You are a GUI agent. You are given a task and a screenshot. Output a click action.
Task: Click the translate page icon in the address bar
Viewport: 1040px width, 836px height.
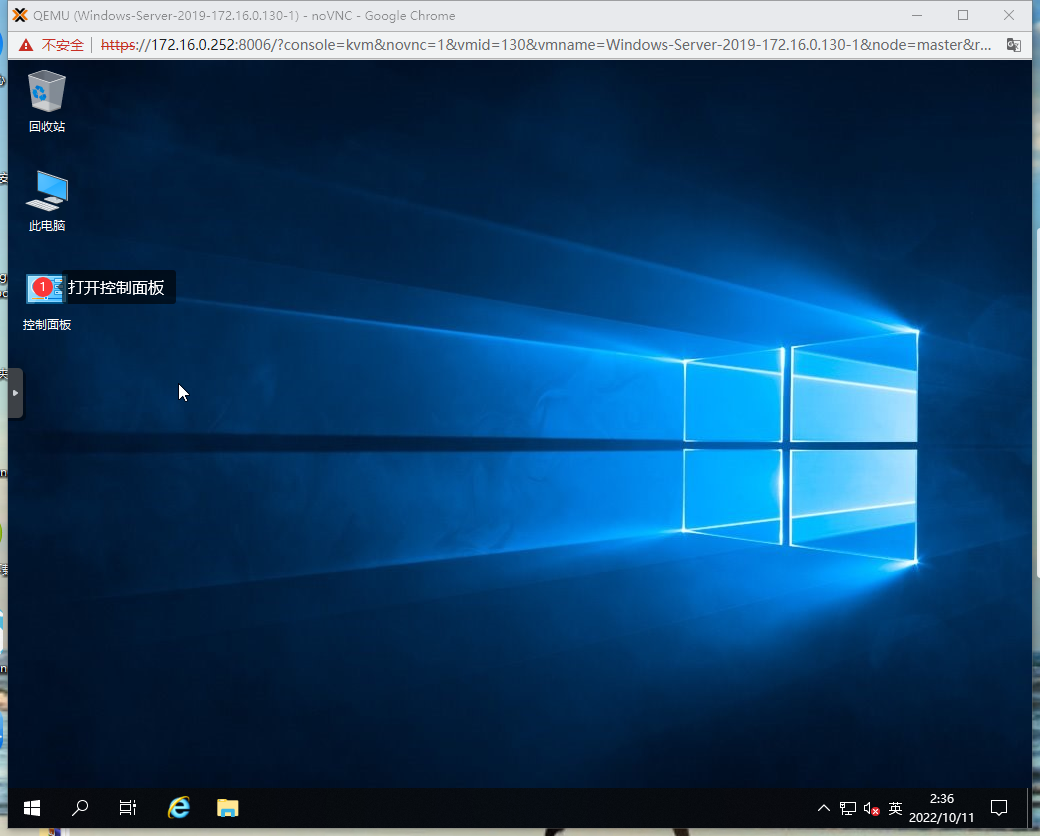(x=1013, y=44)
